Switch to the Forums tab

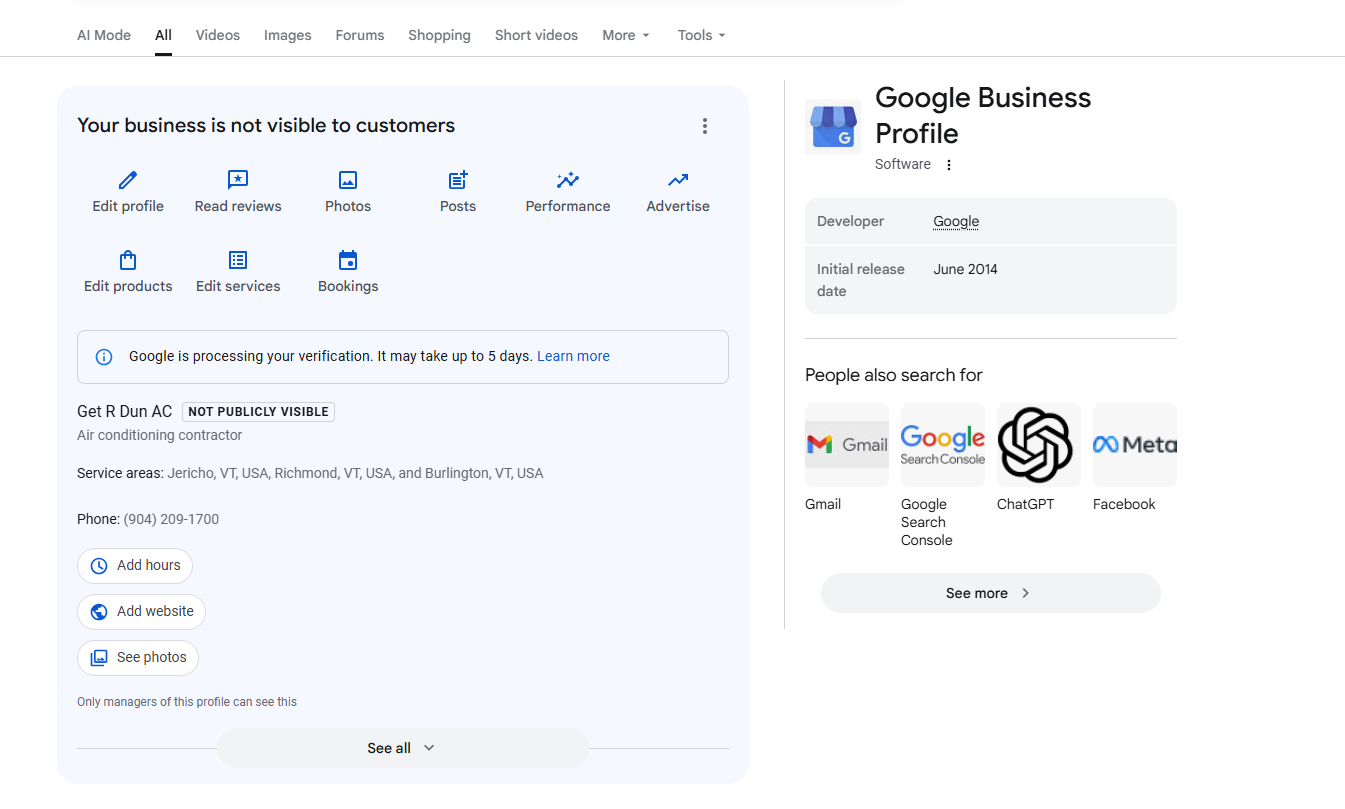[360, 35]
